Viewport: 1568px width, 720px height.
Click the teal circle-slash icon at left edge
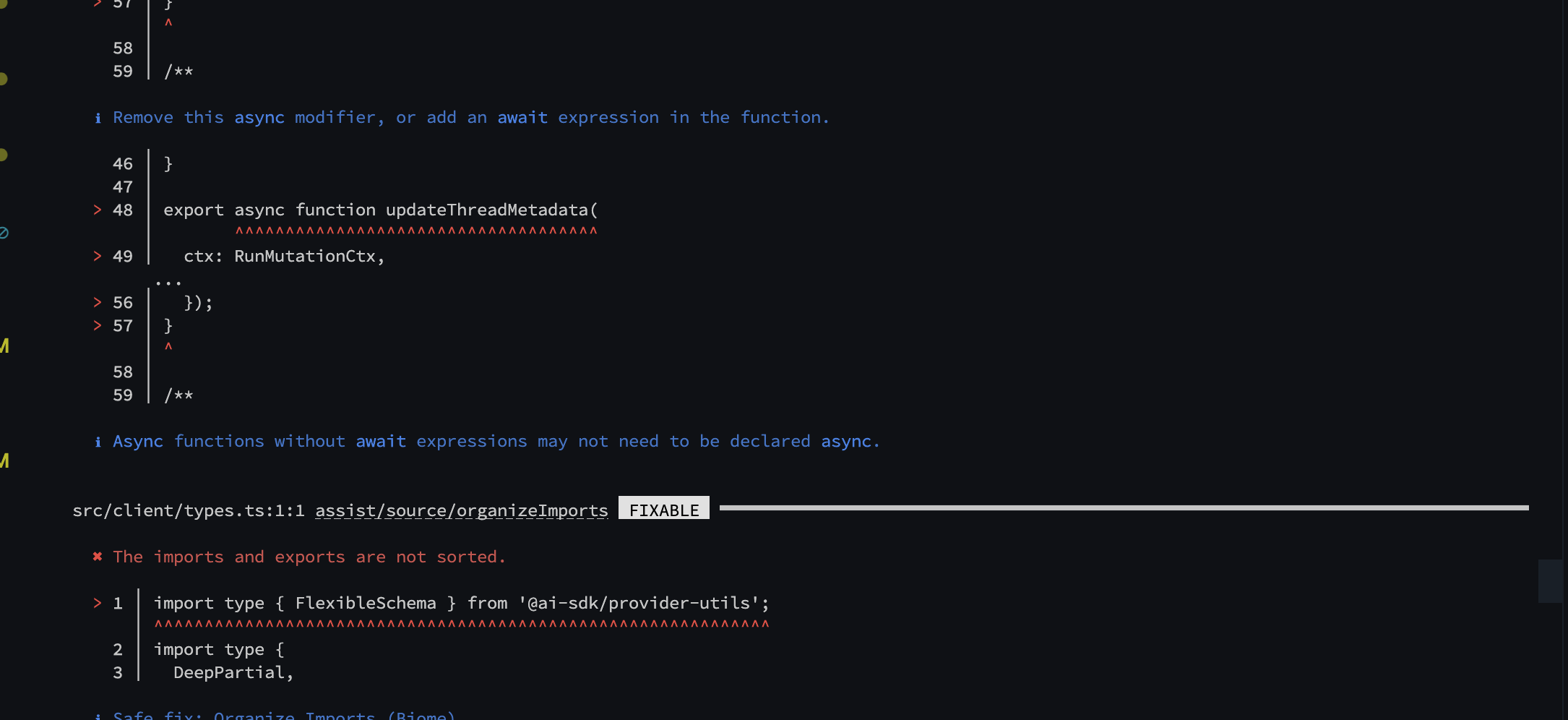[4, 233]
